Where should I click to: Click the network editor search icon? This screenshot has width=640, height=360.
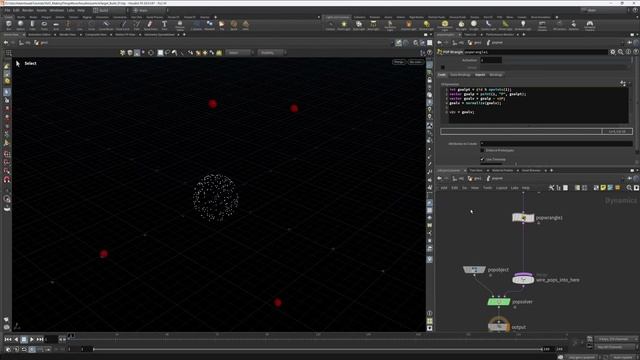(629, 188)
